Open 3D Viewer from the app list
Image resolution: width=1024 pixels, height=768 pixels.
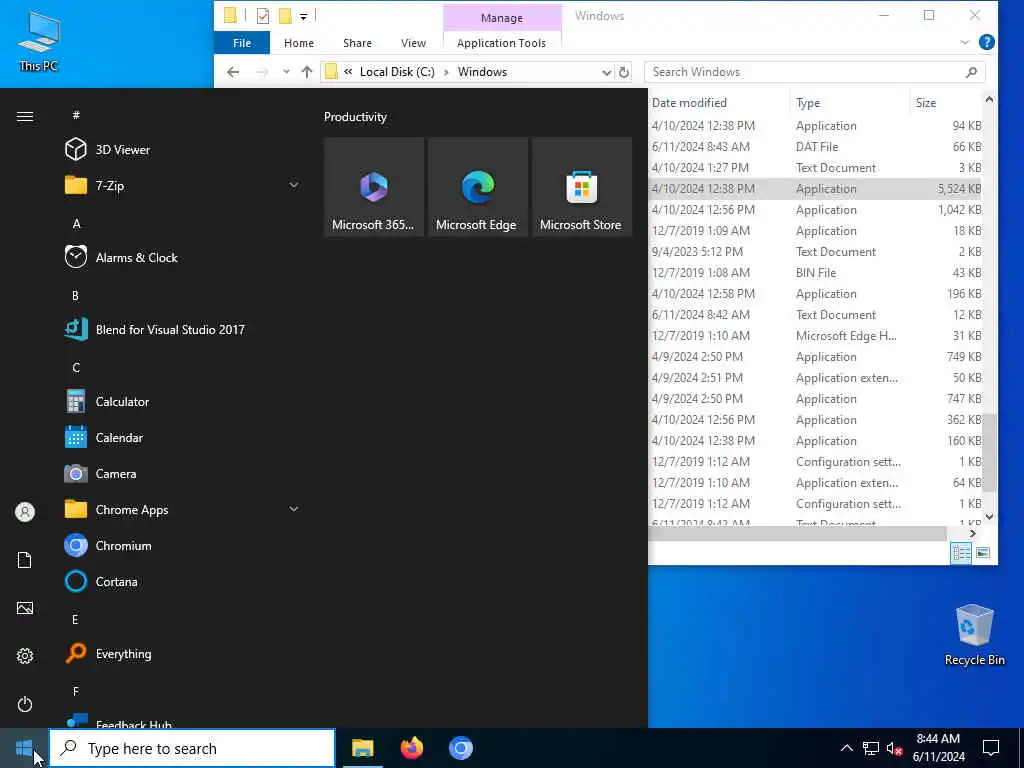[182, 150]
